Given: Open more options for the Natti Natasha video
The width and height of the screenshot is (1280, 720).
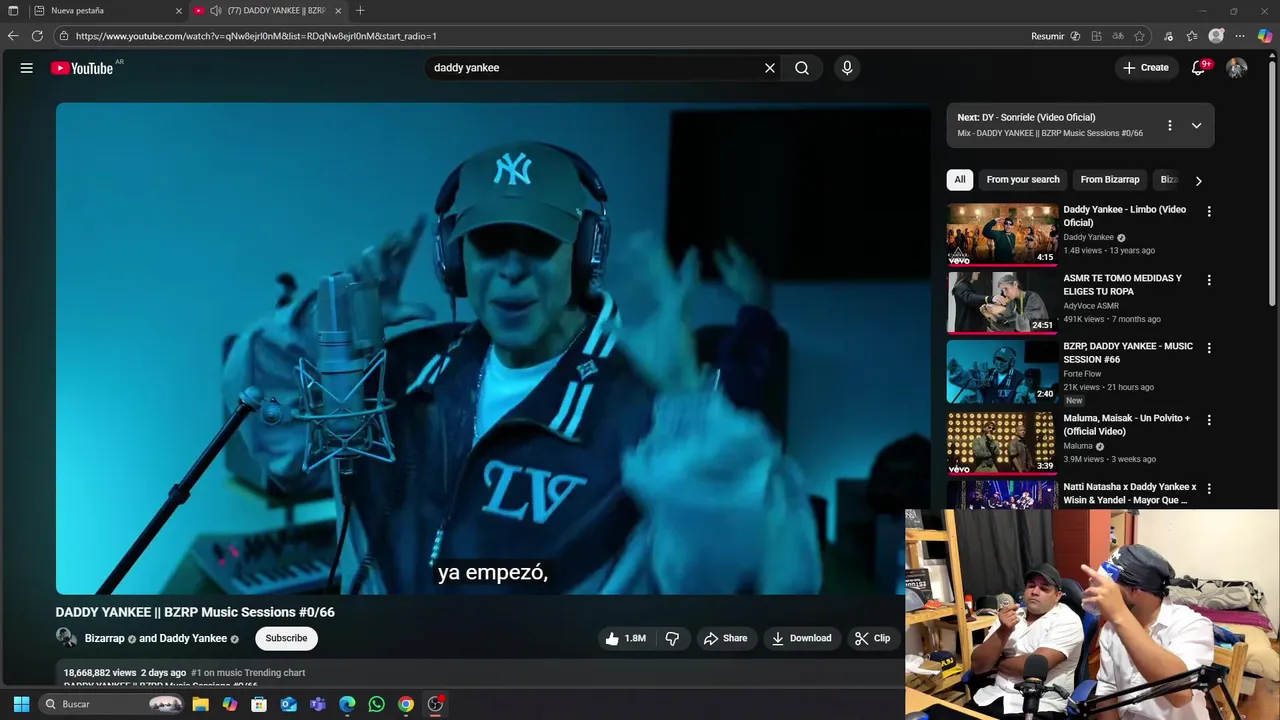Looking at the screenshot, I should point(1209,488).
